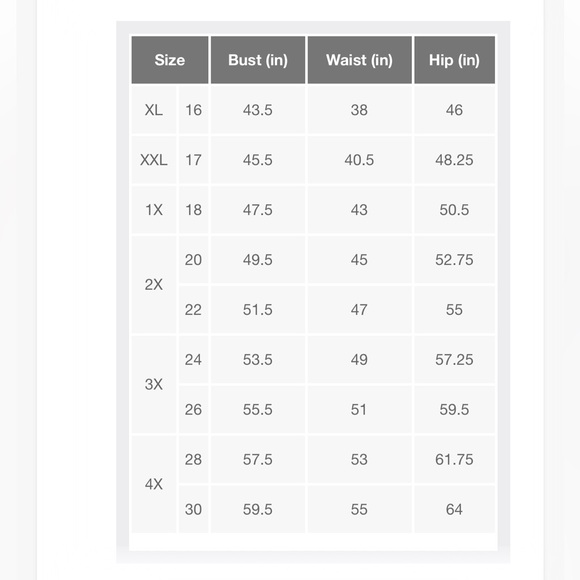Viewport: 580px width, 580px height.
Task: Click the Hip (in) column header
Action: point(455,60)
